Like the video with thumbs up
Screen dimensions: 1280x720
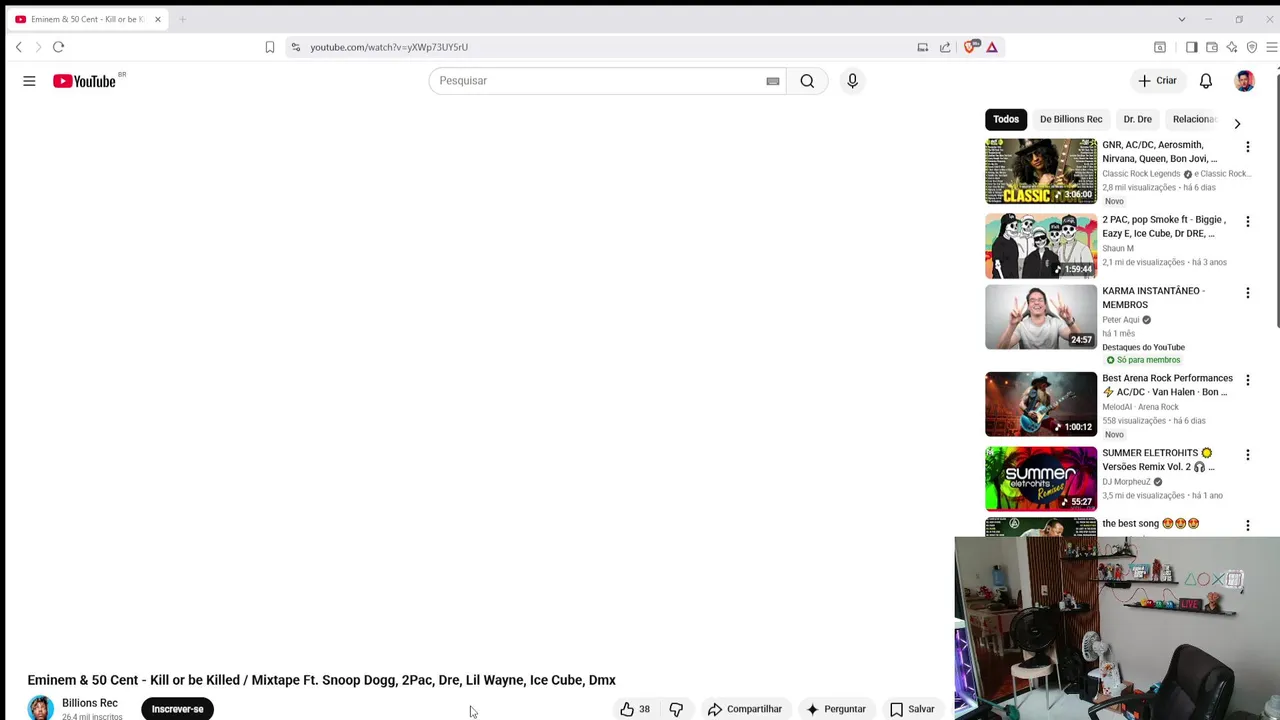[635, 709]
